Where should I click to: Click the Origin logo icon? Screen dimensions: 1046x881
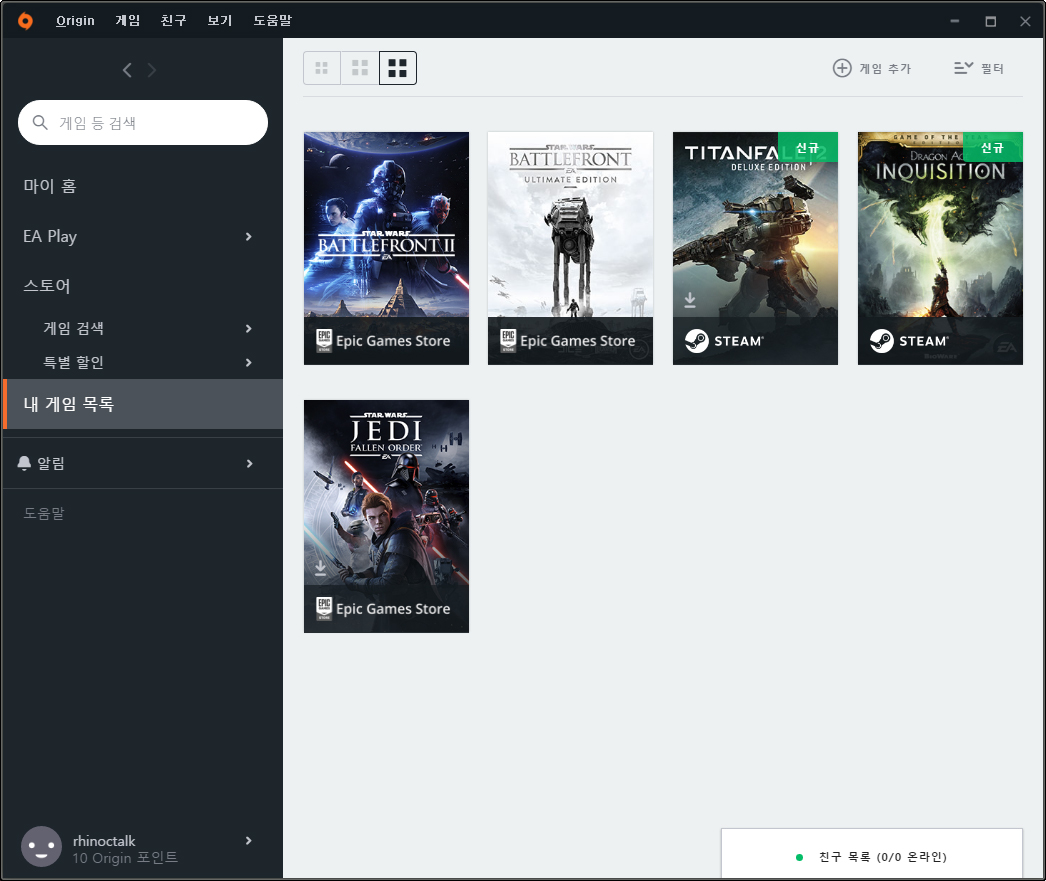(25, 21)
